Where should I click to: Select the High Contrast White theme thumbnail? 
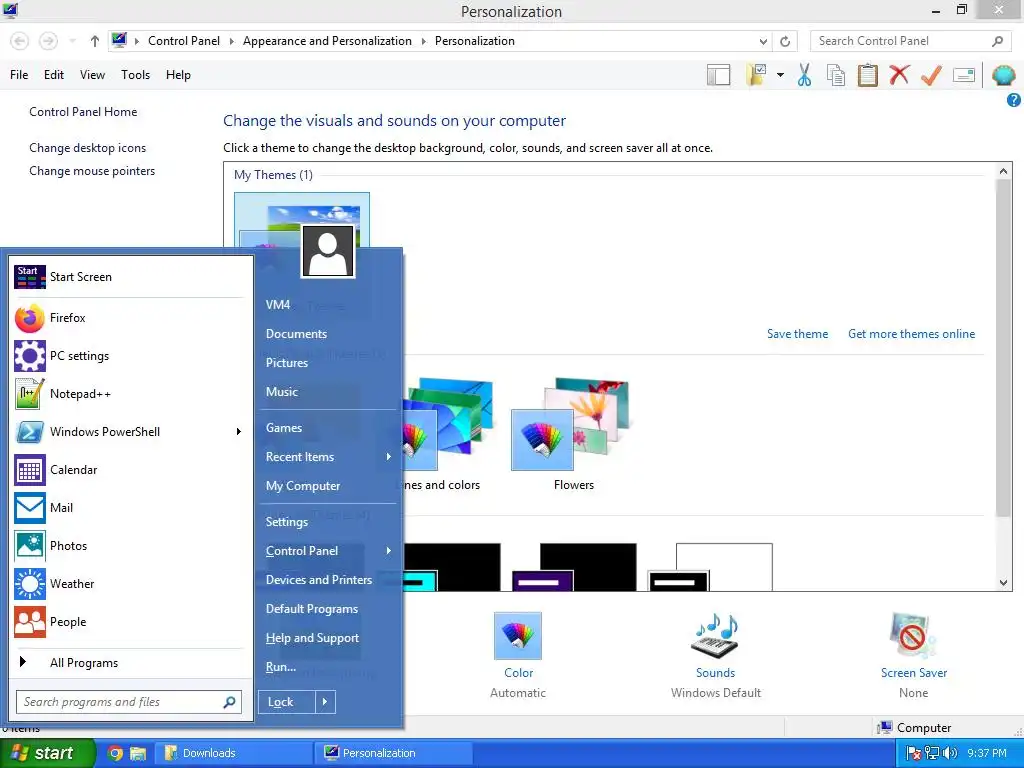pos(711,567)
